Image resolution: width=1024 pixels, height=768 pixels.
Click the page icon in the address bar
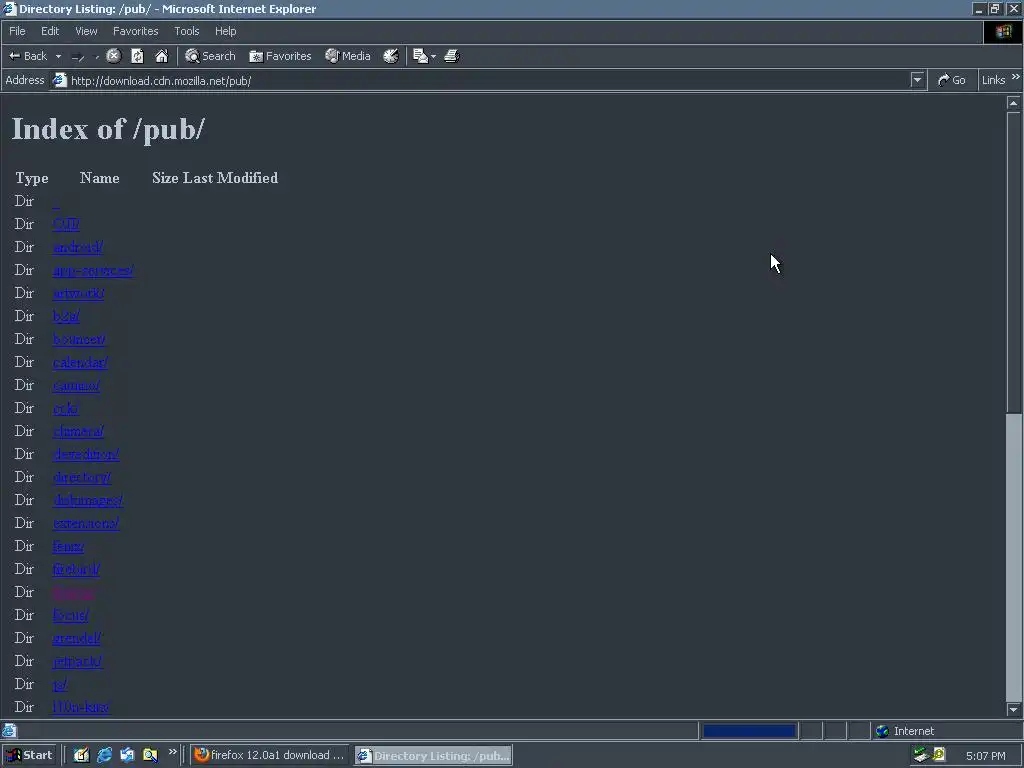point(59,80)
